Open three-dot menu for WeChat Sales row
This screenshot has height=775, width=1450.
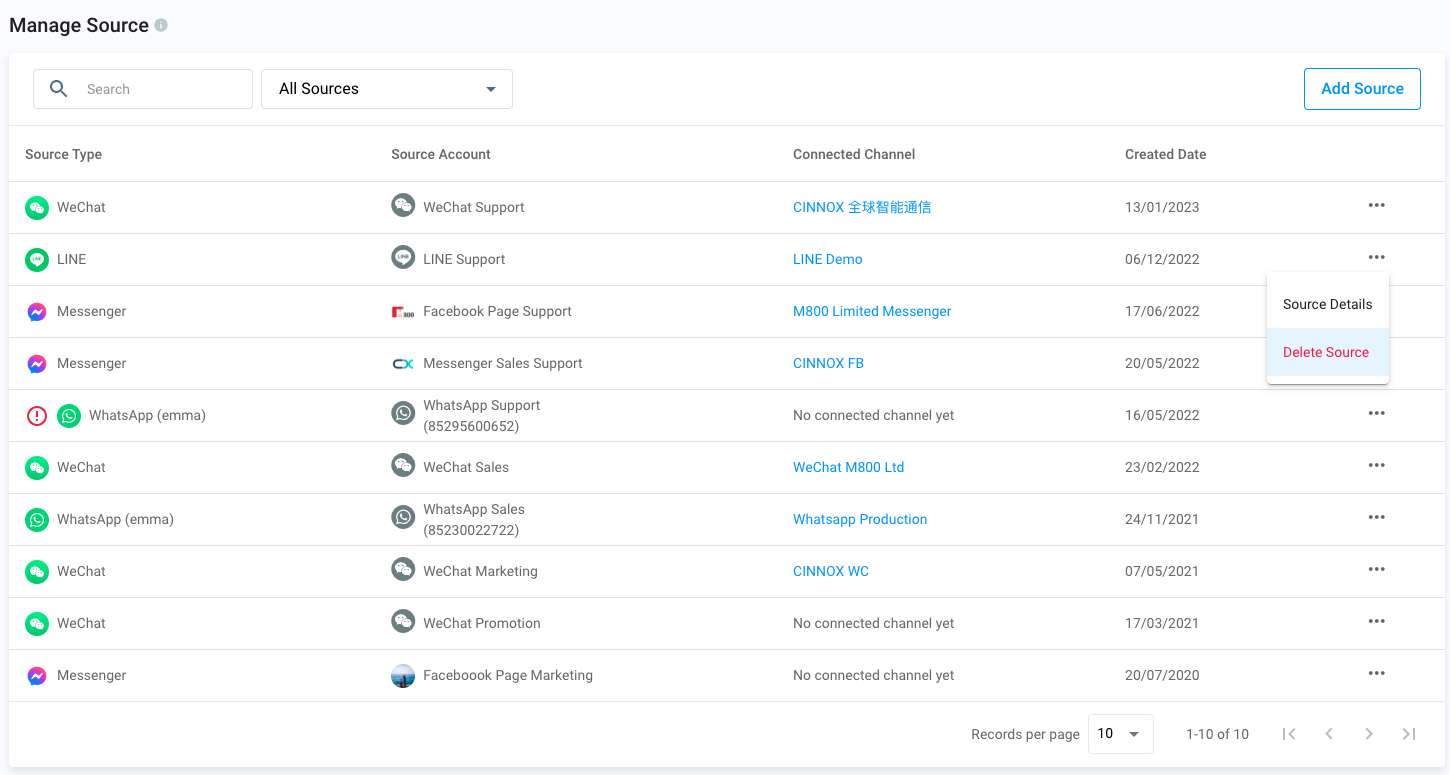pos(1376,466)
